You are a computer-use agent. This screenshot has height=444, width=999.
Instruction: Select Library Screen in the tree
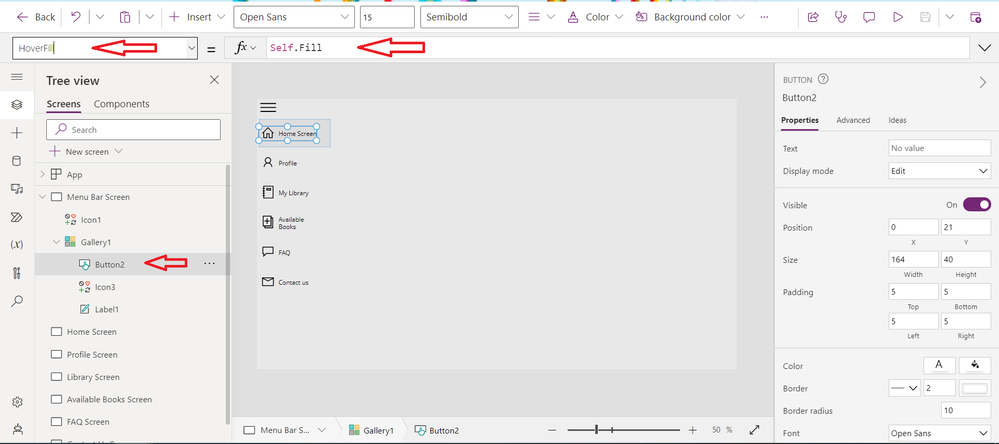pos(93,377)
